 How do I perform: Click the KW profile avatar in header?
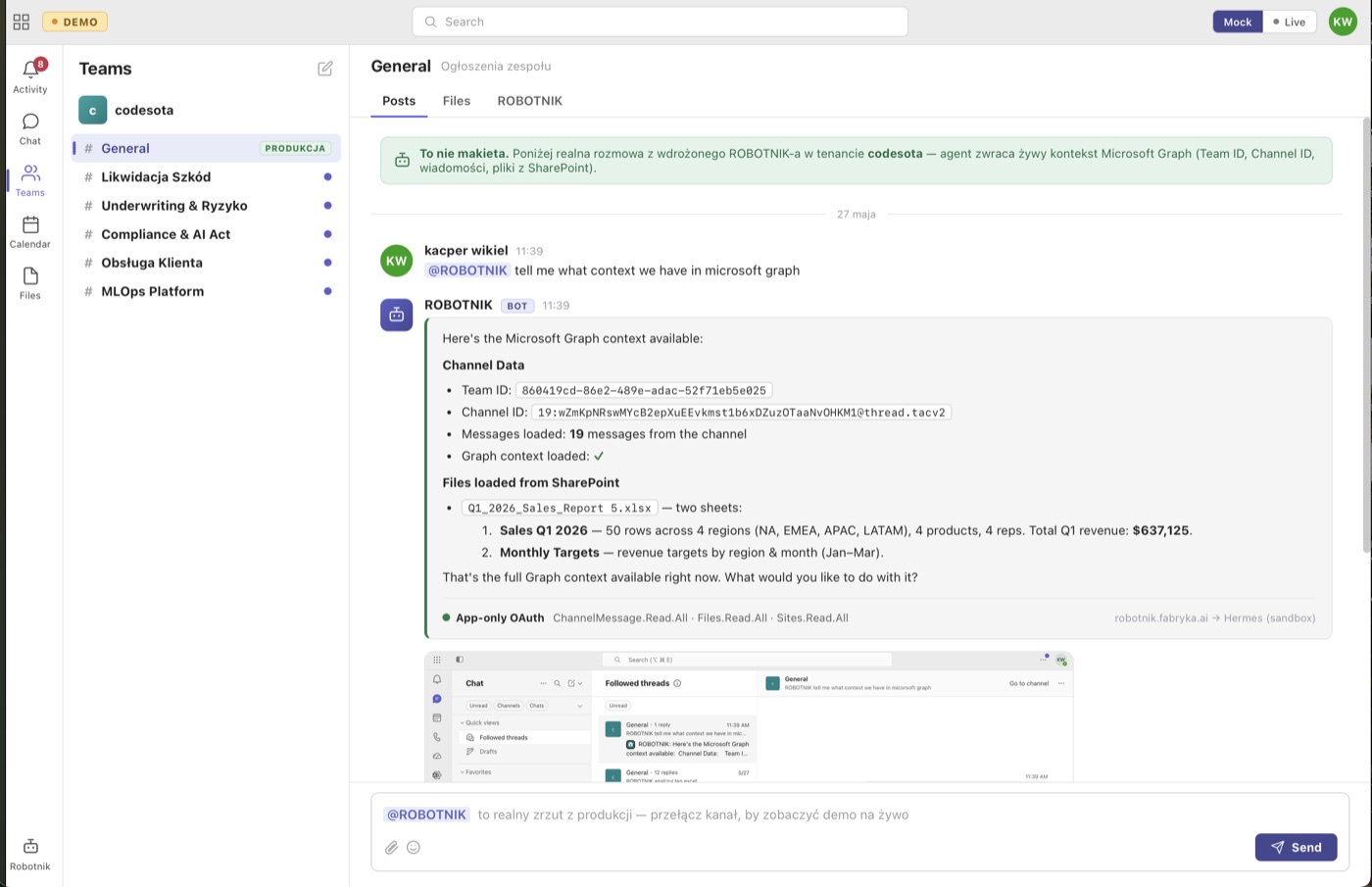(x=1343, y=22)
